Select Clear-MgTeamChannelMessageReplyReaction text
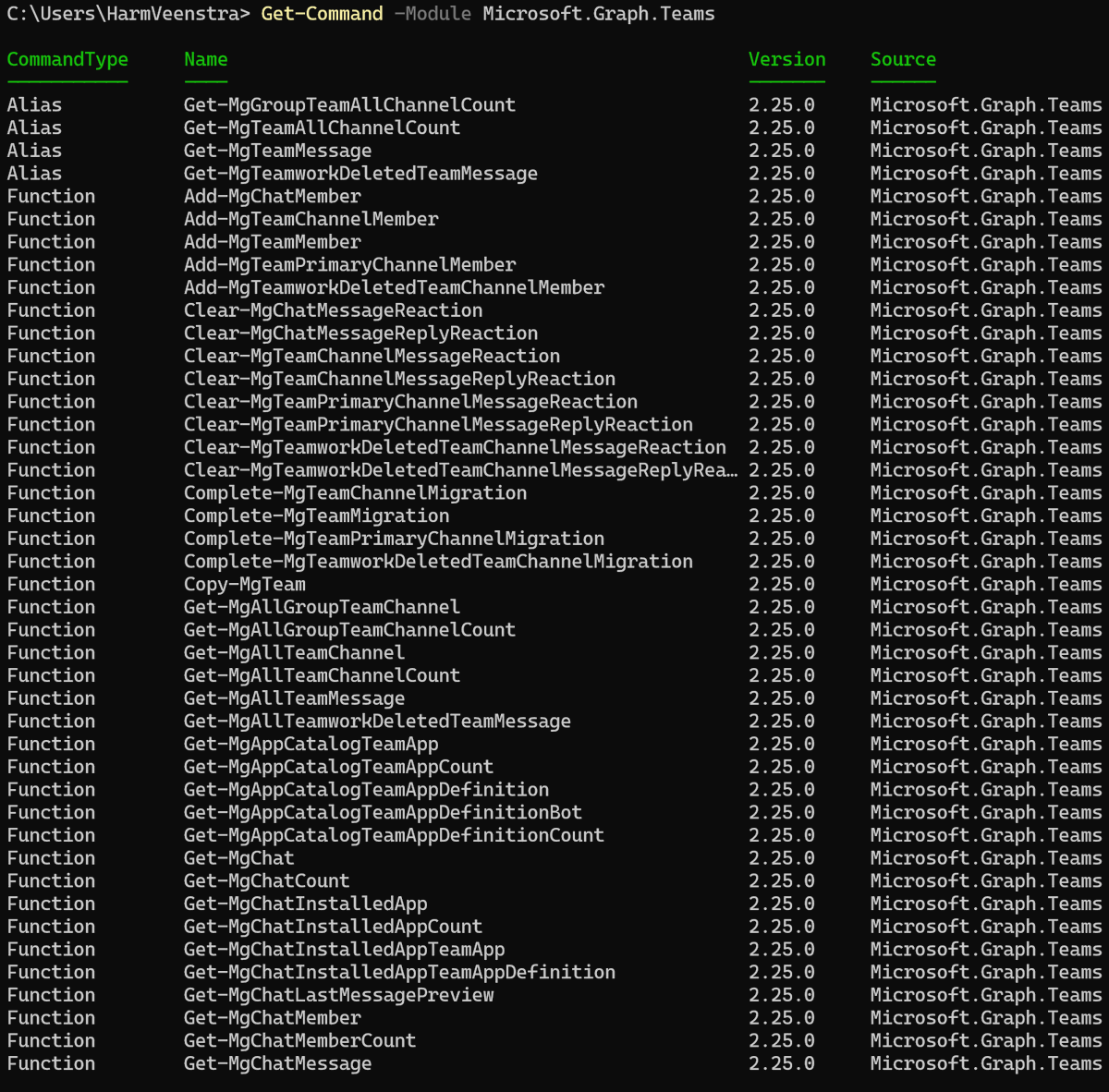This screenshot has height=1092, width=1109. point(400,379)
